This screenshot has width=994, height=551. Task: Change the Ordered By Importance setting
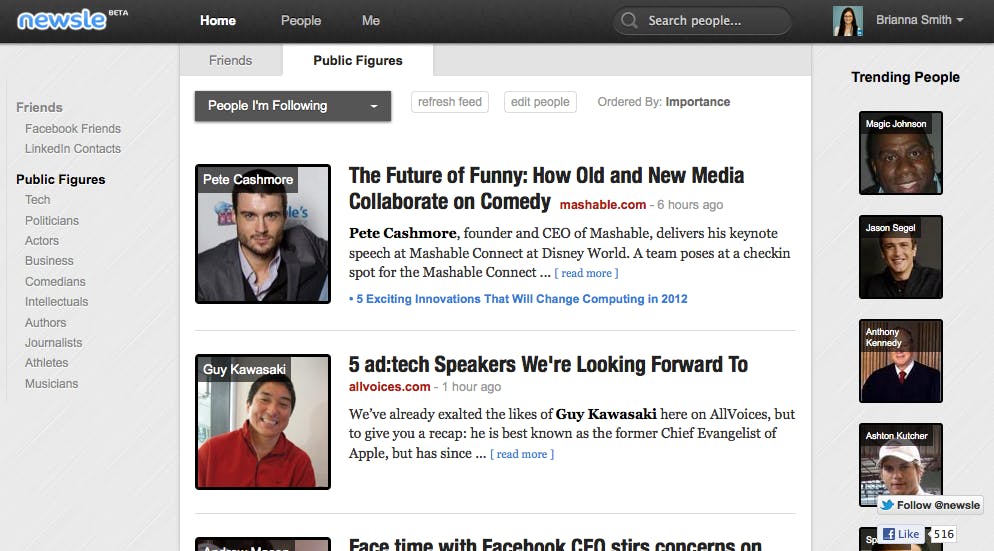(x=697, y=102)
